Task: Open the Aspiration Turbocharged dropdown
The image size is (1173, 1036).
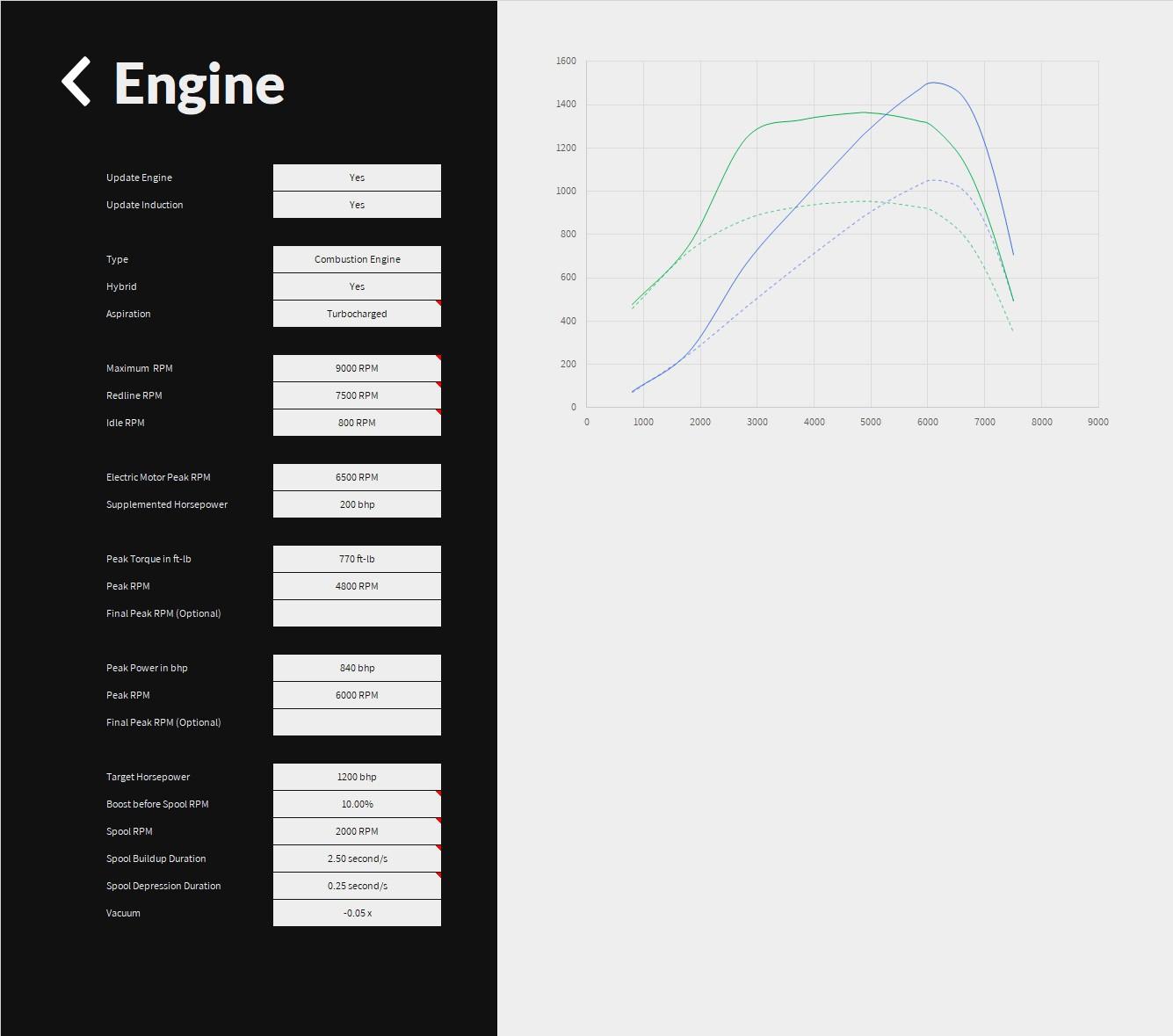Action: [x=357, y=314]
